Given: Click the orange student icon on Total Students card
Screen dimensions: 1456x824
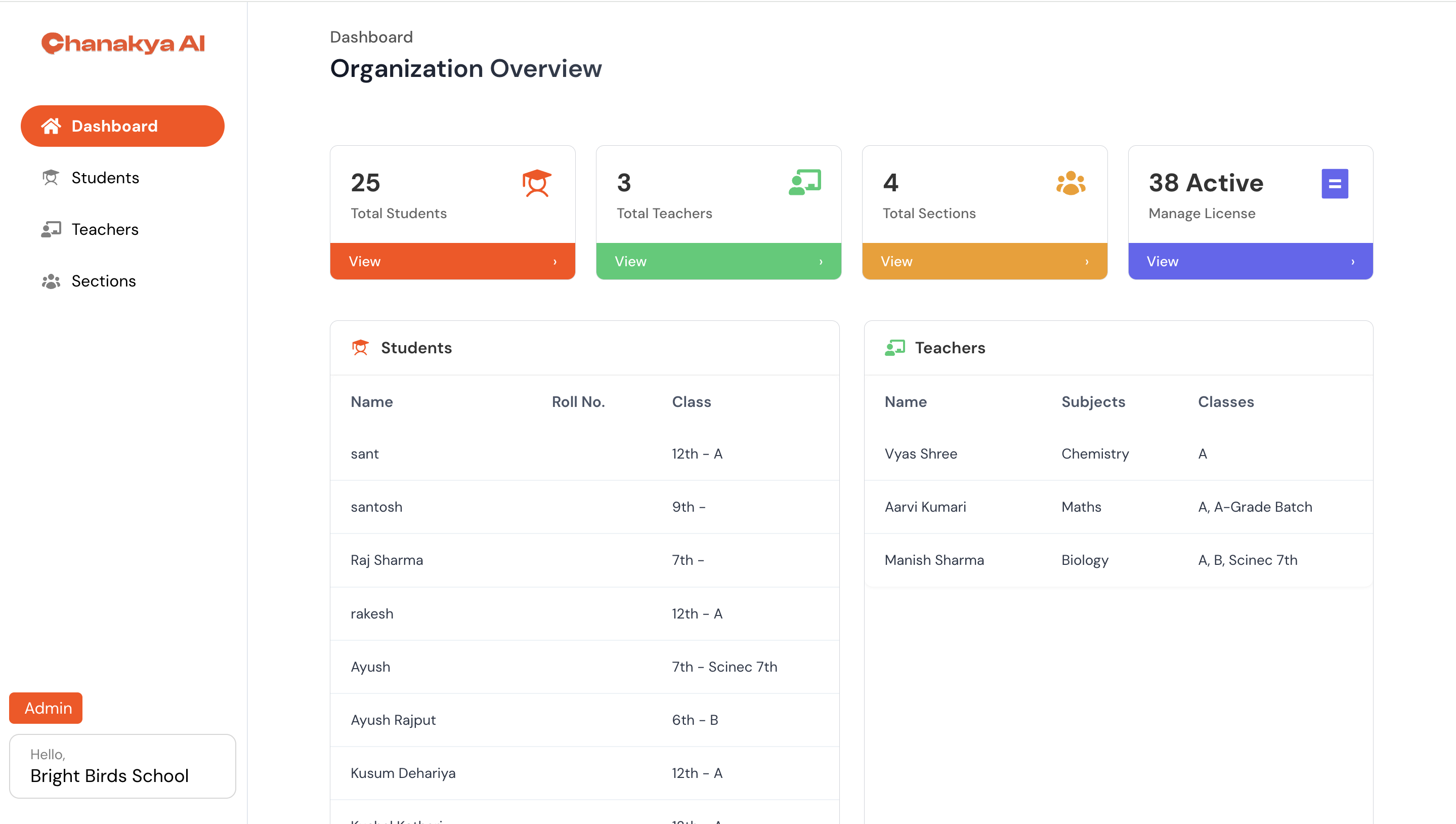Looking at the screenshot, I should pyautogui.click(x=537, y=183).
